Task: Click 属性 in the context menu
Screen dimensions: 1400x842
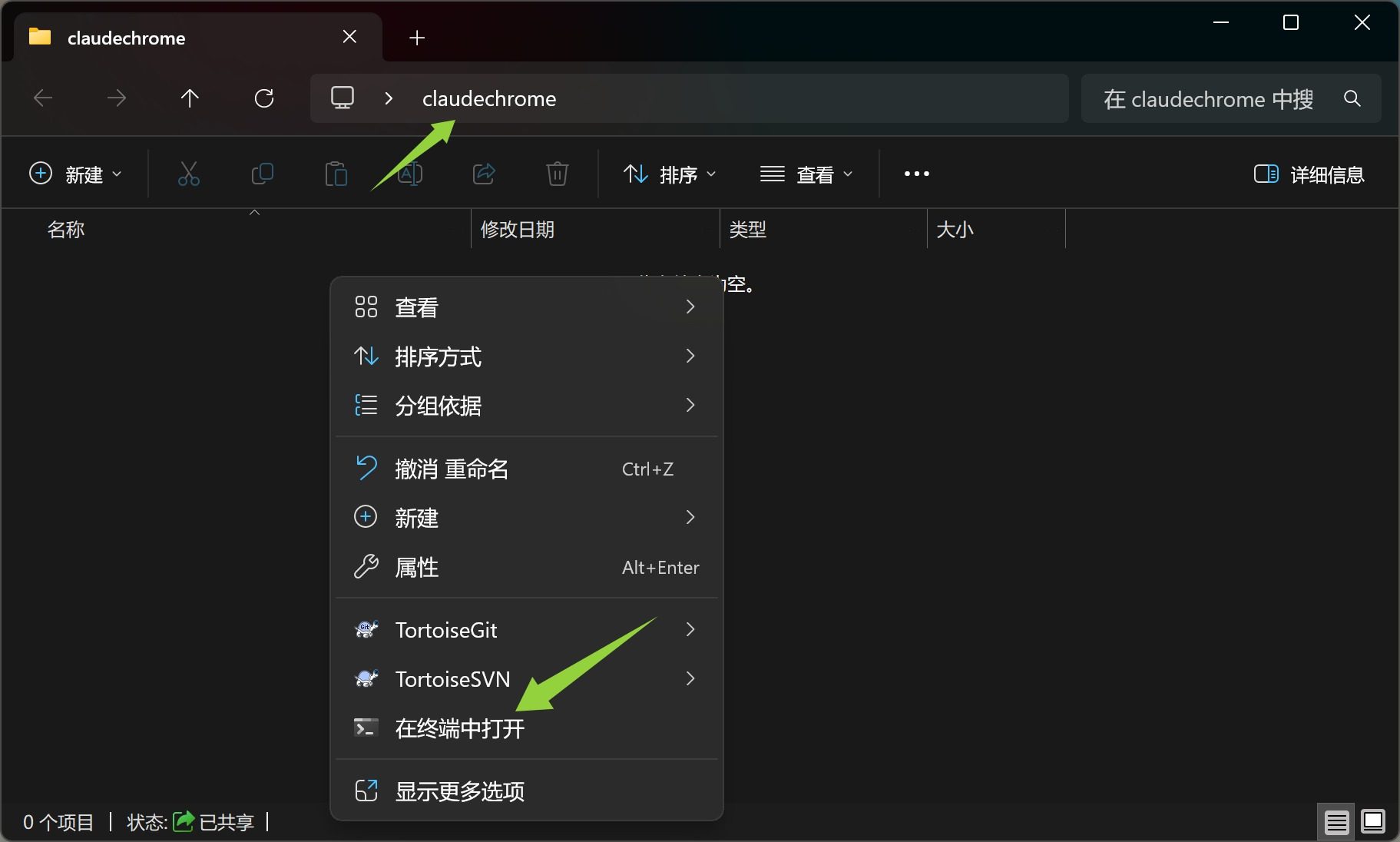Action: click(x=417, y=568)
